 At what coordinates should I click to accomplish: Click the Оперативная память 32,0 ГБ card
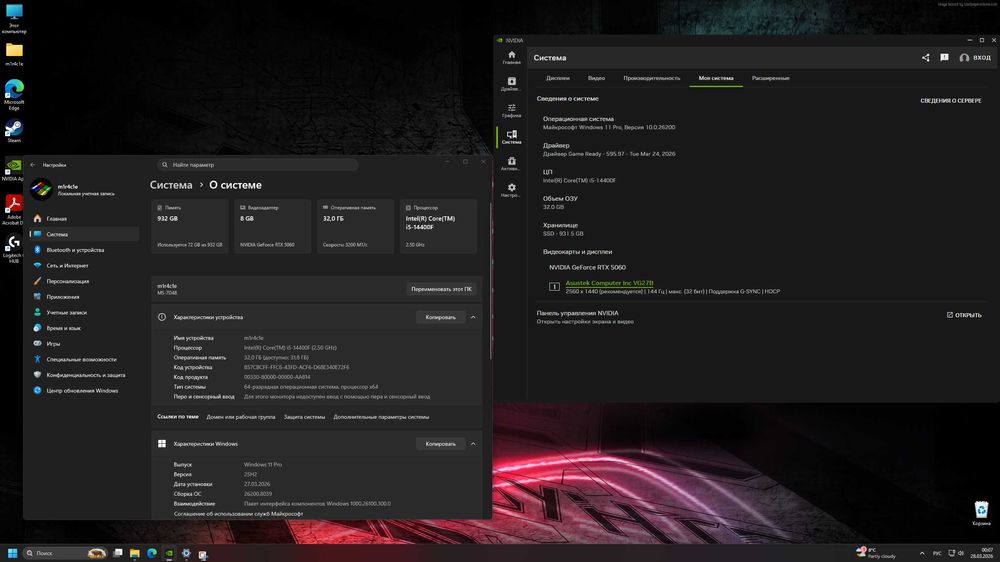355,226
